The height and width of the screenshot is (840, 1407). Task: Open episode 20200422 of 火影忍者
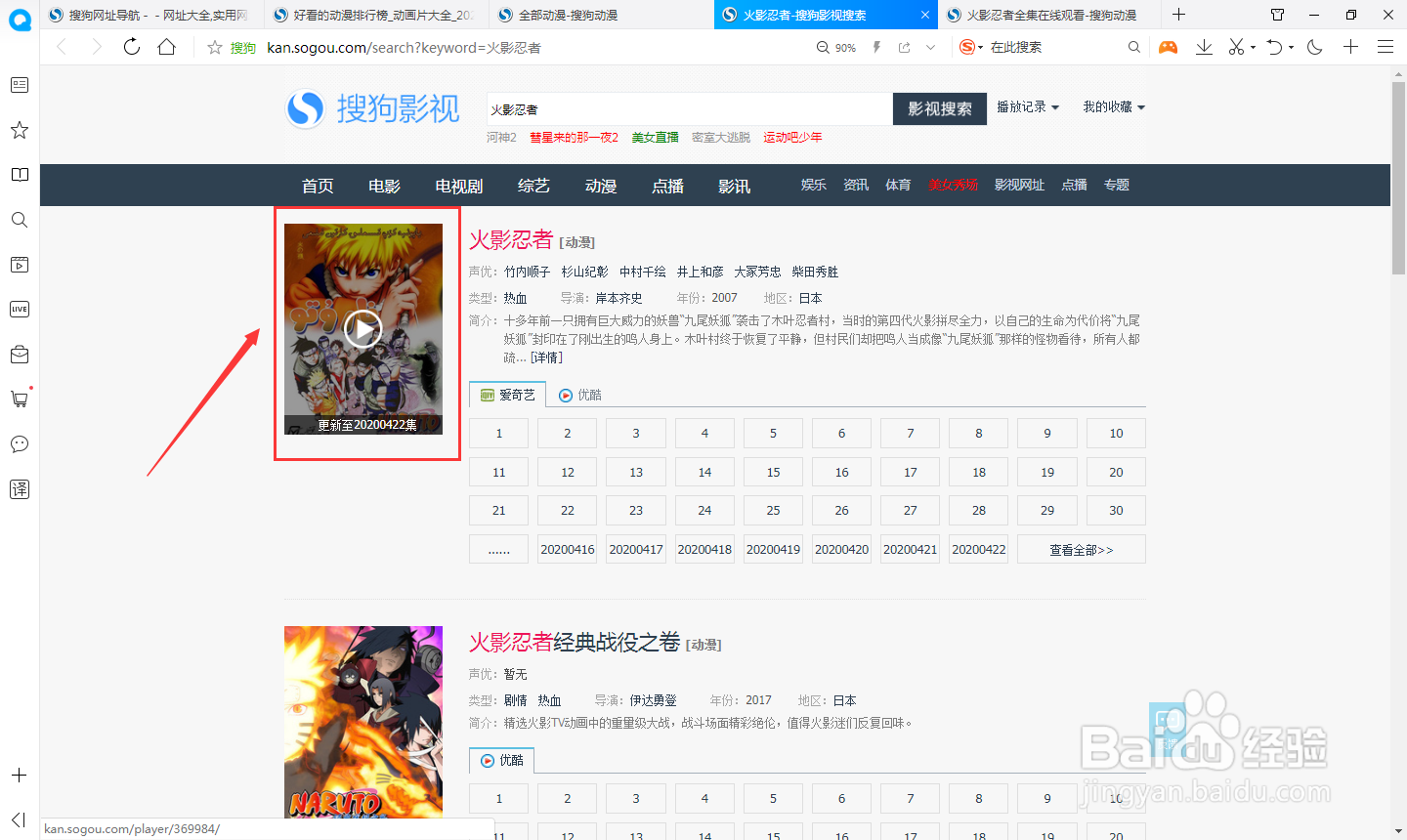pos(978,549)
